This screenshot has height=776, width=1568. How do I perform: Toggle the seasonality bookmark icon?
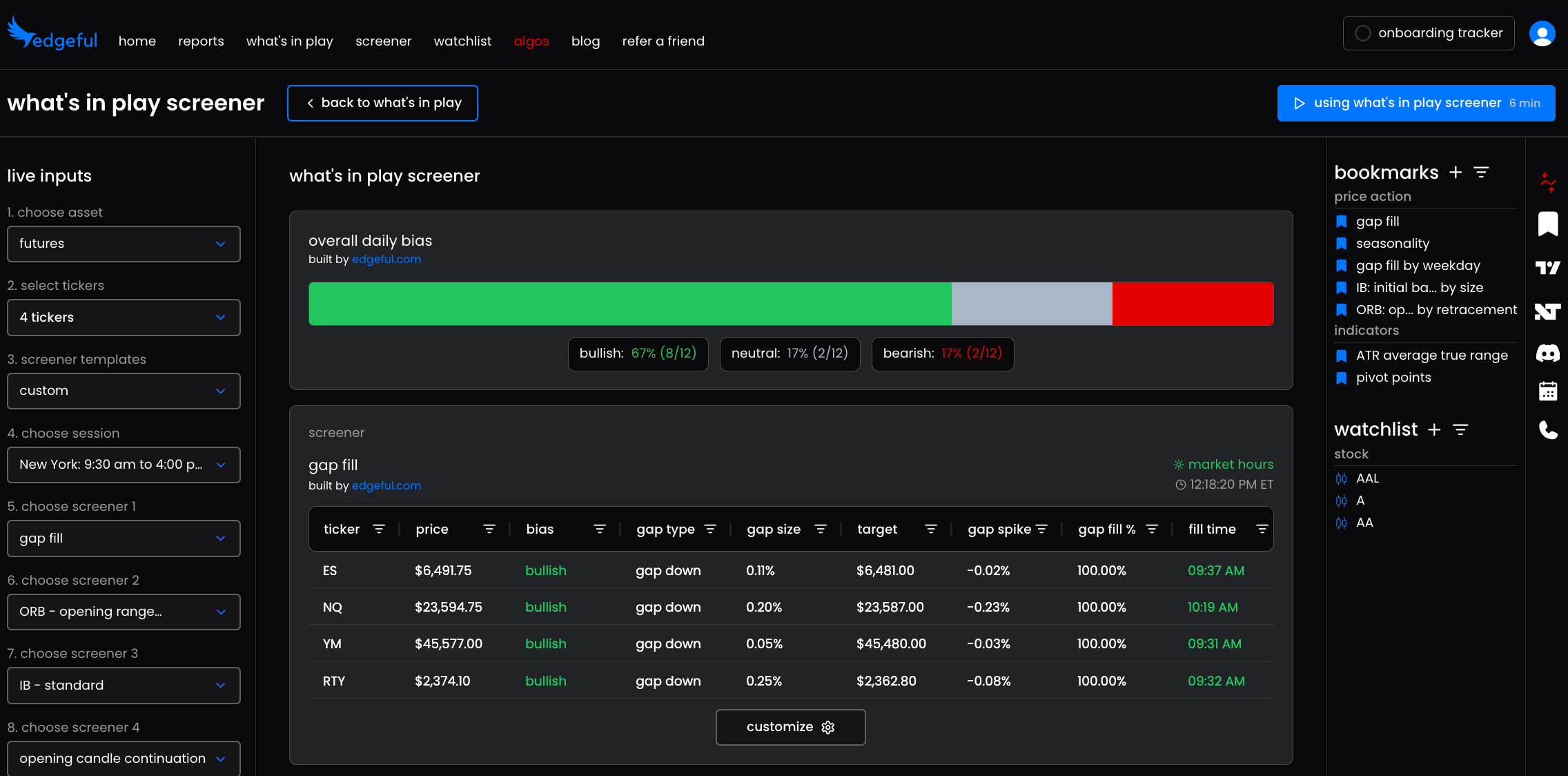[x=1342, y=244]
